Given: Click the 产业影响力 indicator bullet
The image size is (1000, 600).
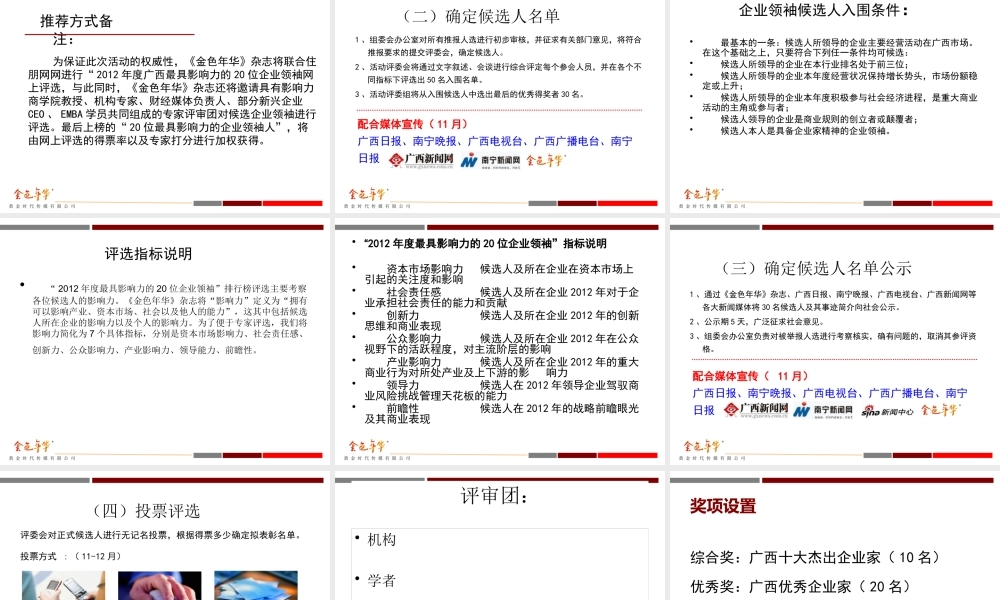Looking at the screenshot, I should click(501, 367).
